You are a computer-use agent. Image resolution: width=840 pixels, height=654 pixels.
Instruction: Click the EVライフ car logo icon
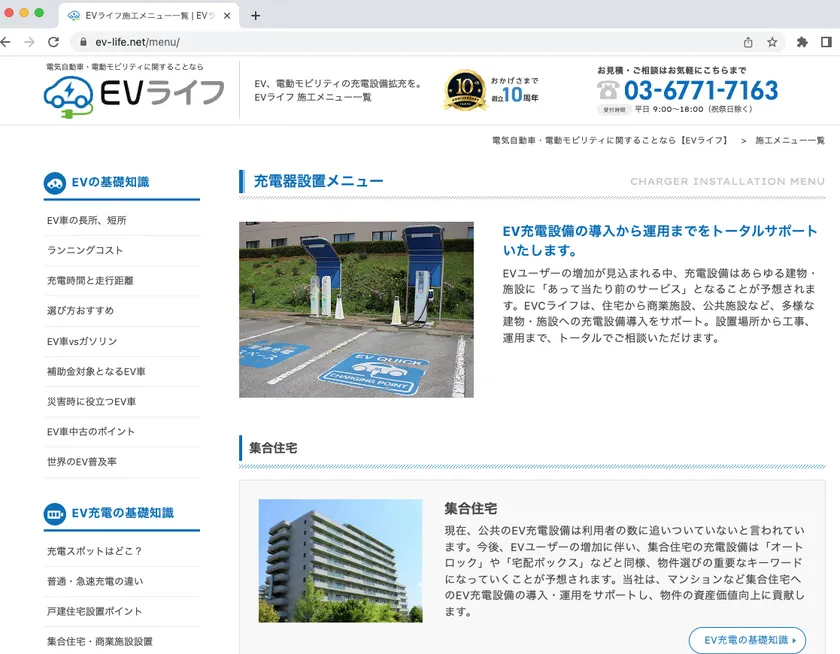coord(68,93)
